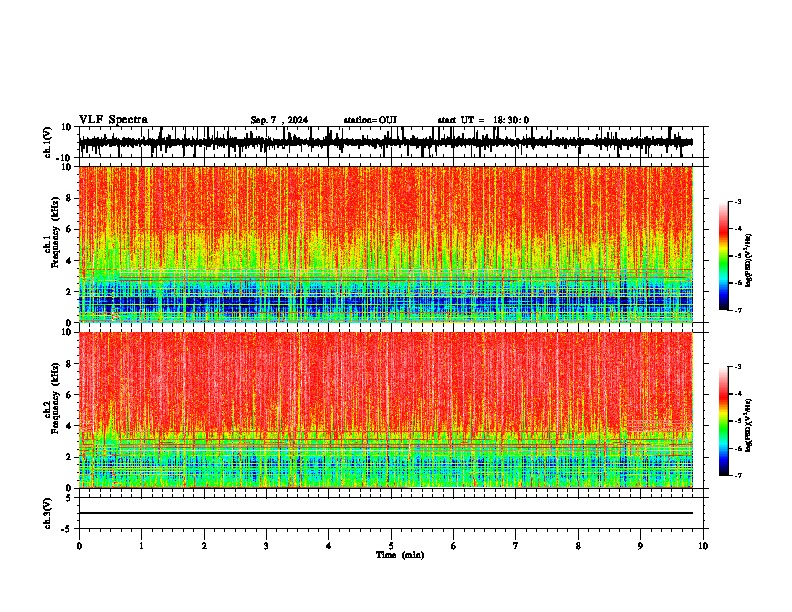
Task: Click time axis tick label "9"
Action: 640,546
